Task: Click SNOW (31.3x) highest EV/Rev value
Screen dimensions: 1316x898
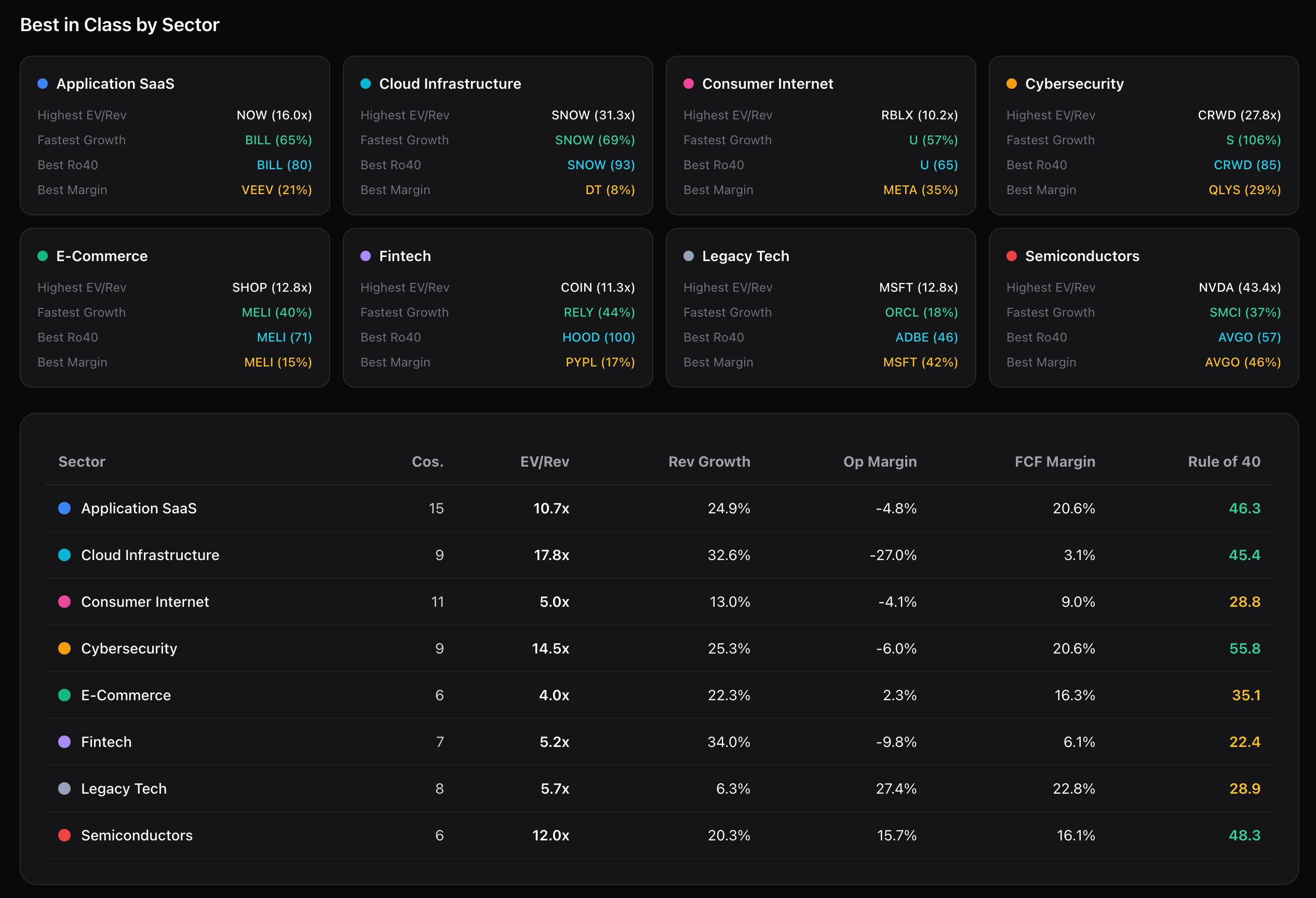Action: [593, 115]
